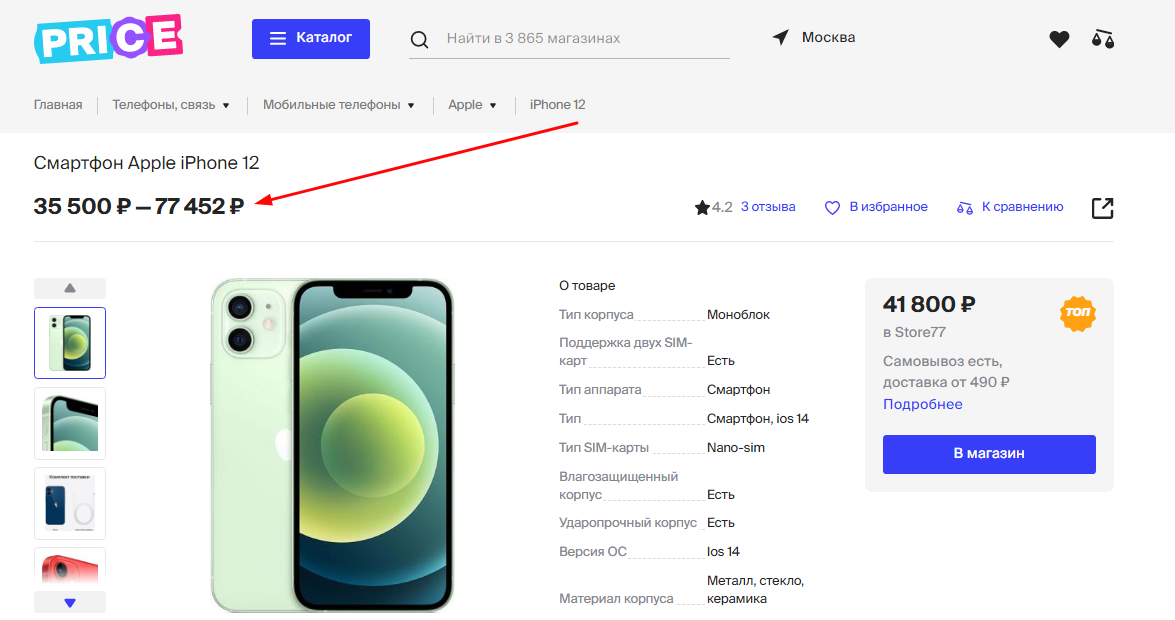
Task: Open the 3 отзыва reviews link
Action: click(768, 207)
